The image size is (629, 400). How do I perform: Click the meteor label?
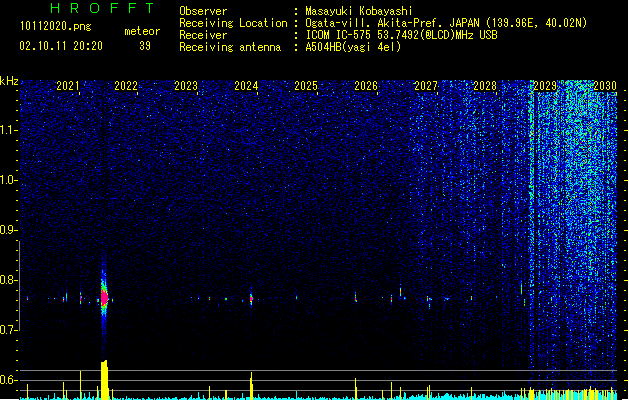(142, 31)
